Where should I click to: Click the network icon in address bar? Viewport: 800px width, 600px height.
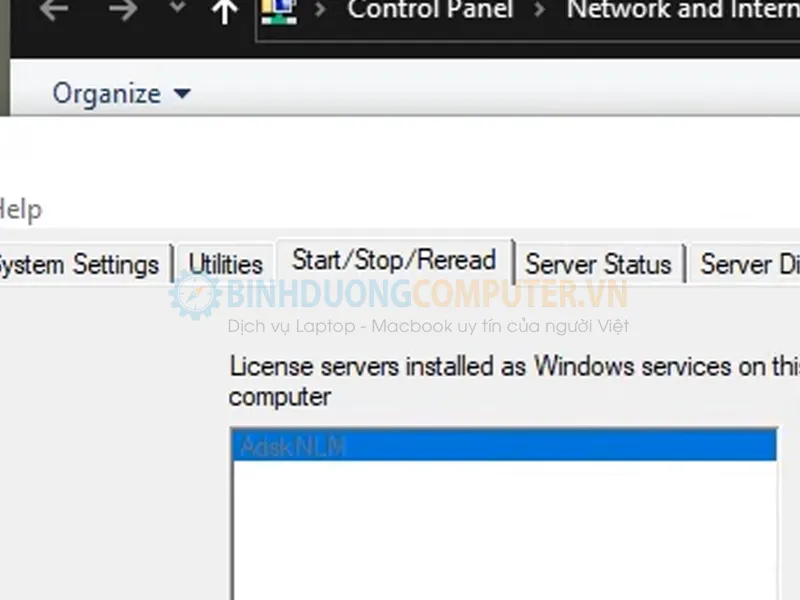click(277, 11)
